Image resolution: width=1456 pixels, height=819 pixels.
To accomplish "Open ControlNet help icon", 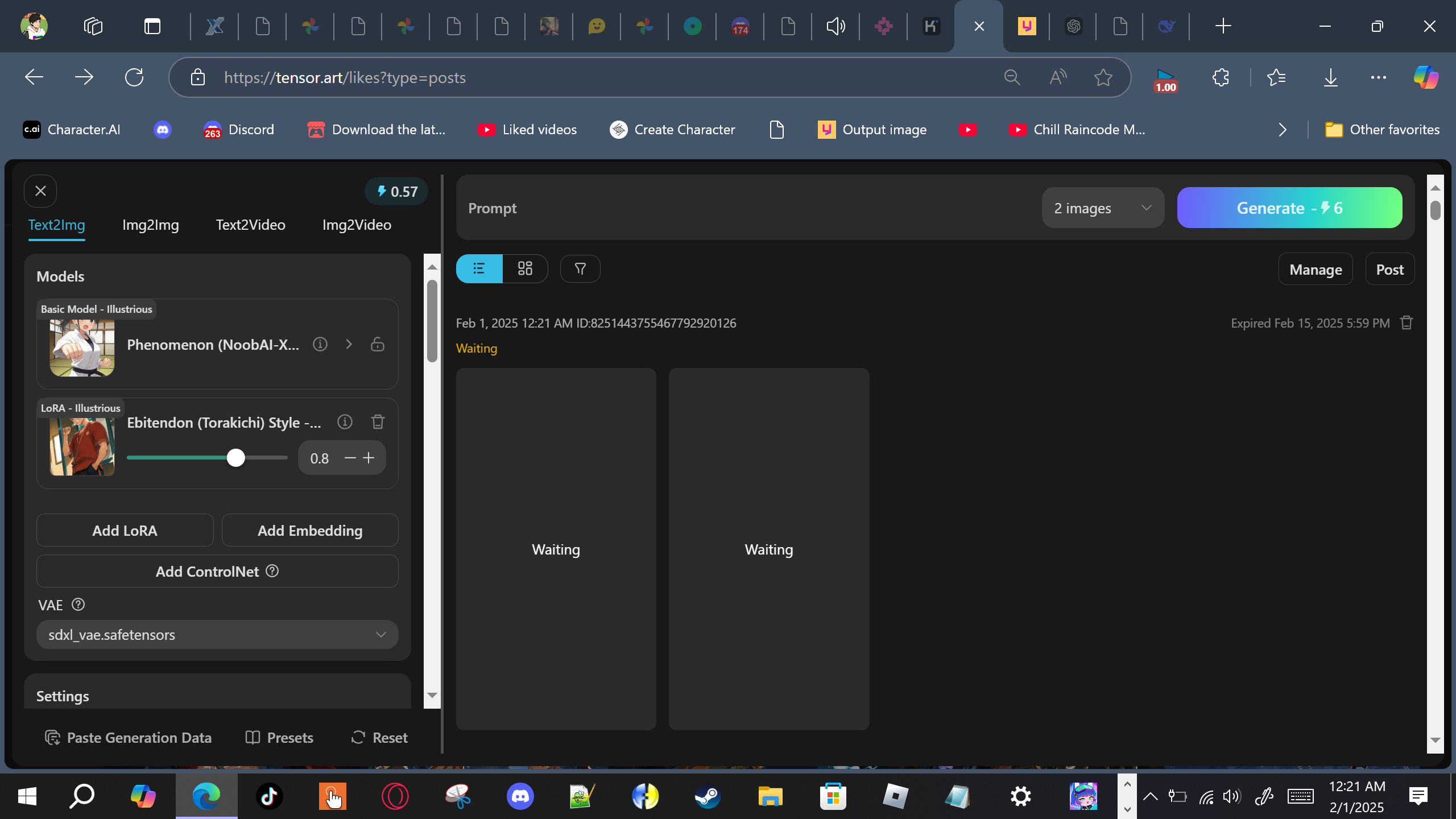I will point(272,570).
